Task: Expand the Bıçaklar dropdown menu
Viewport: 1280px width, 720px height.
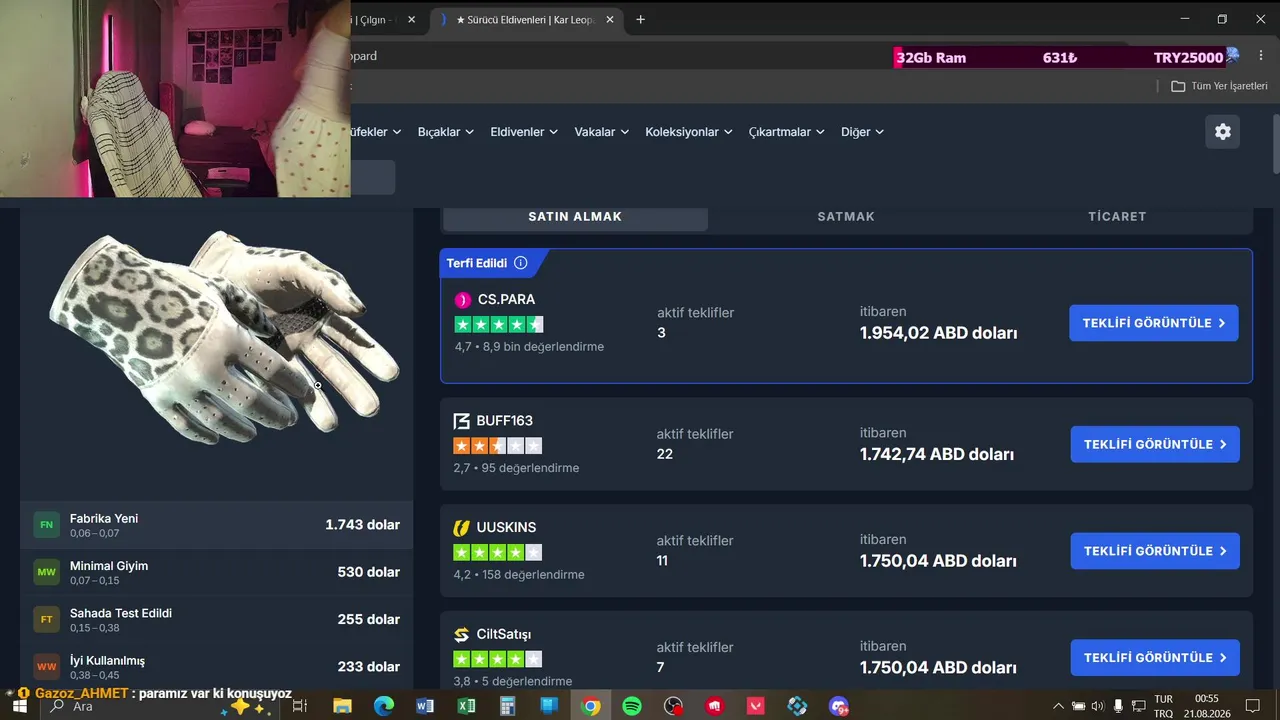Action: tap(445, 132)
